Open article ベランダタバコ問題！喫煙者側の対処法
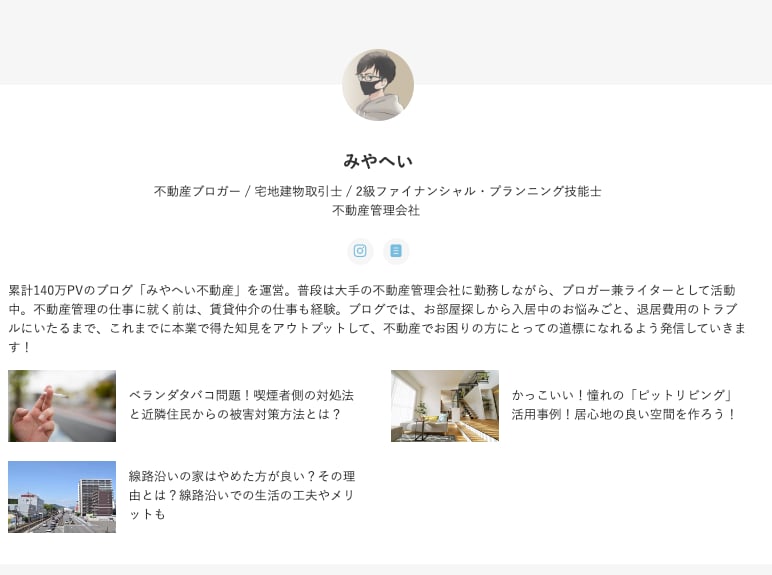This screenshot has height=575, width=772. 241,405
